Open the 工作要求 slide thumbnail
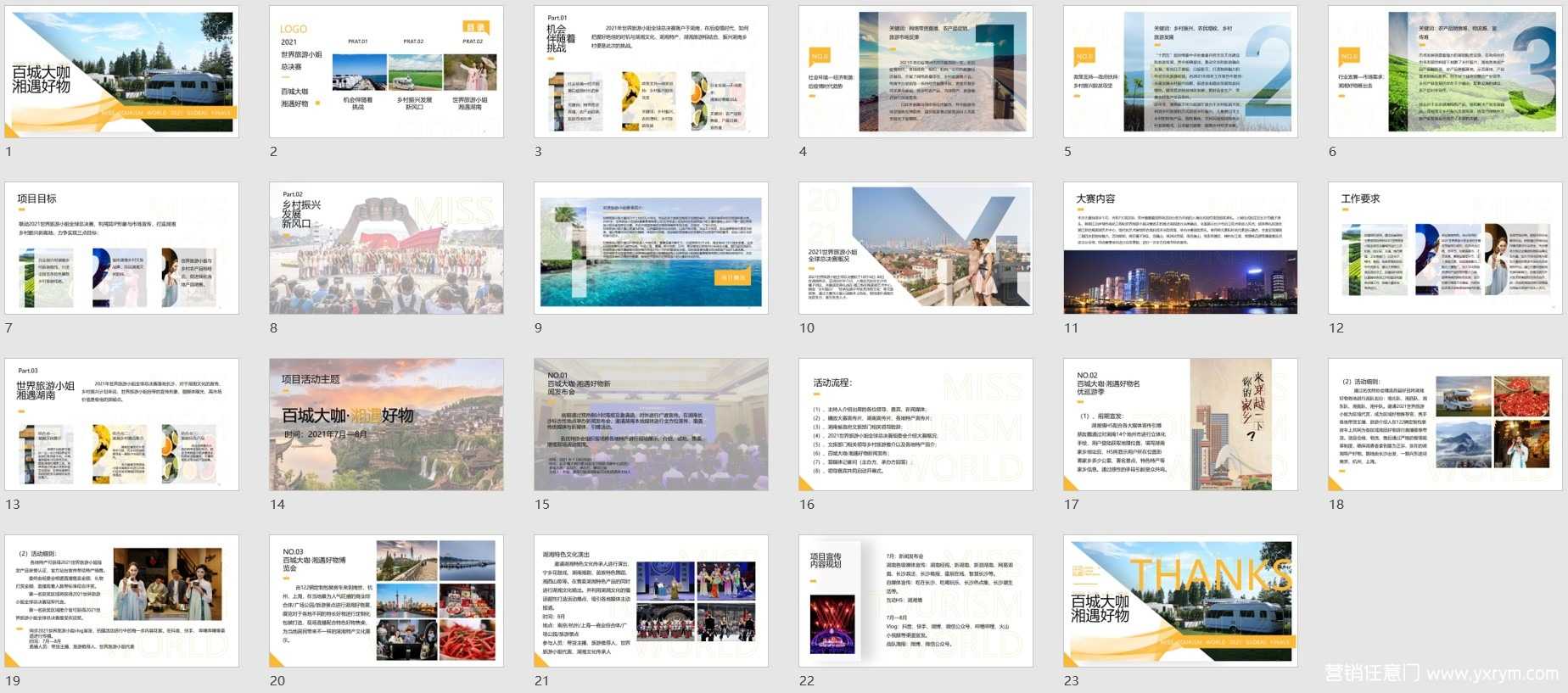The image size is (1568, 693). tap(1445, 248)
